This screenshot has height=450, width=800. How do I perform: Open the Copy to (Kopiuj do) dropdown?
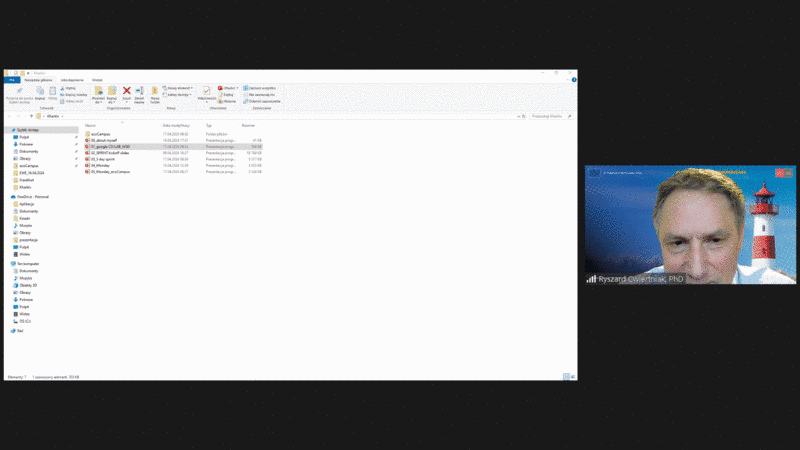(112, 92)
